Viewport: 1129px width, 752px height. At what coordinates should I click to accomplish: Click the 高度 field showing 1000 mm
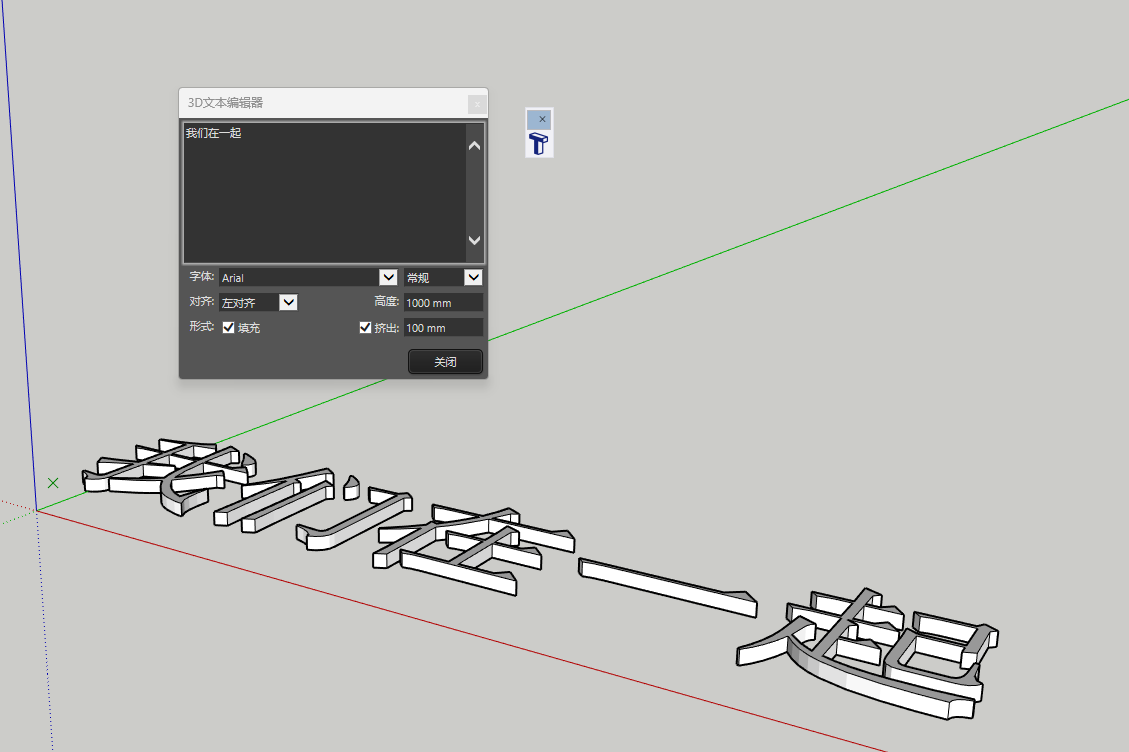pos(443,302)
